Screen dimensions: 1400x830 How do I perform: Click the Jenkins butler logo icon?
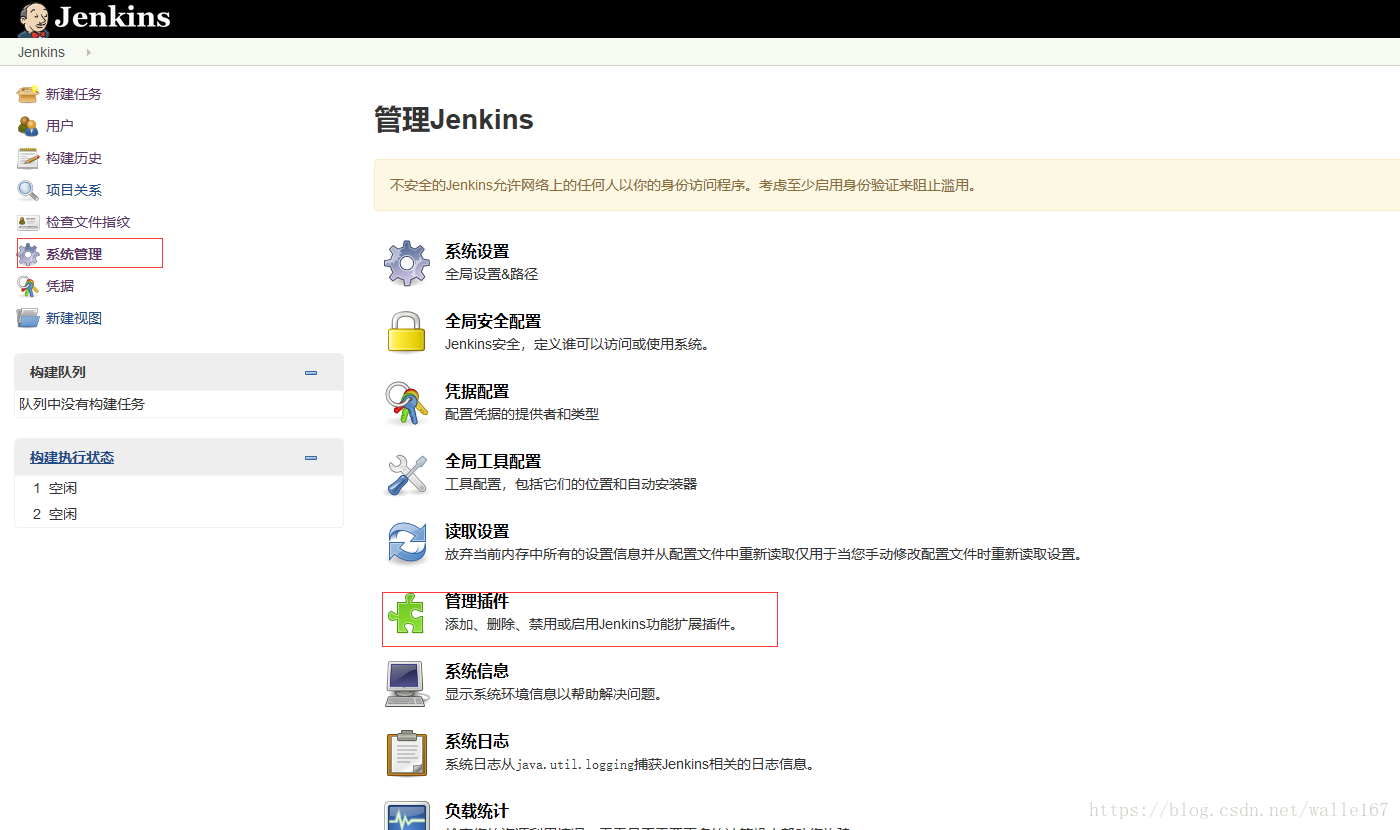pyautogui.click(x=33, y=19)
